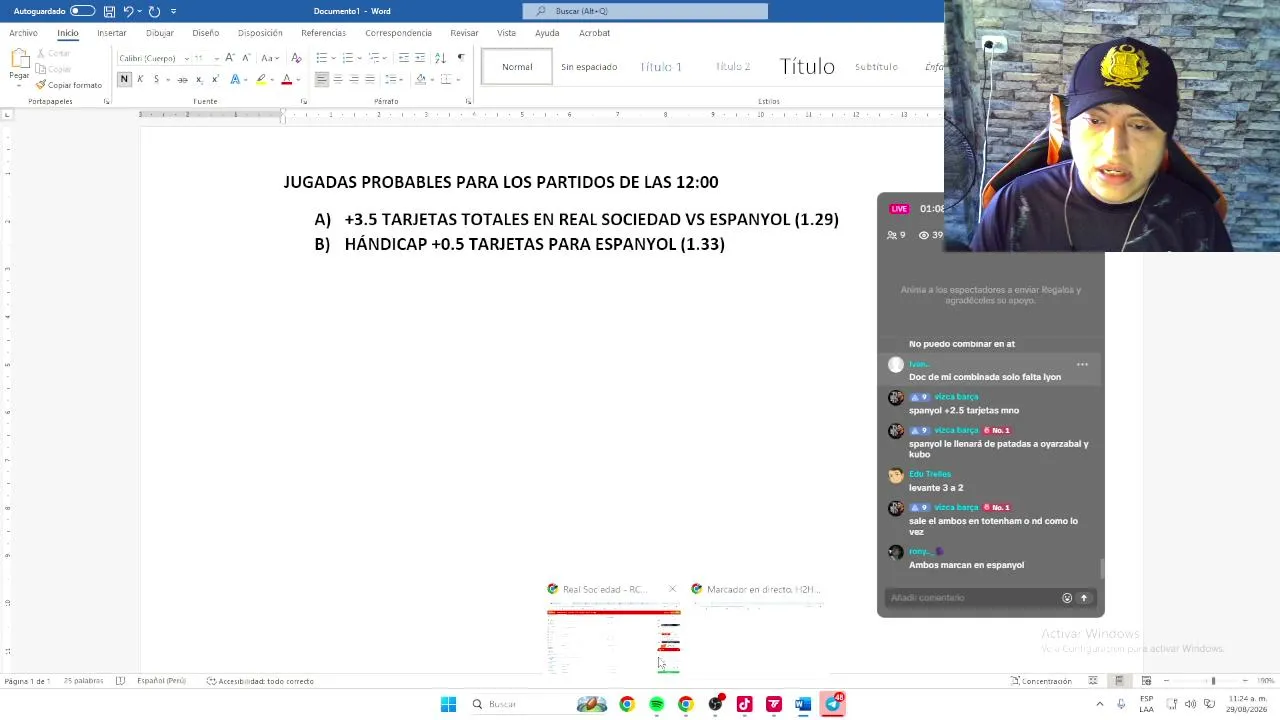Open options for comment 'Doc de mi combinada'
Image resolution: width=1280 pixels, height=720 pixels.
click(1082, 365)
